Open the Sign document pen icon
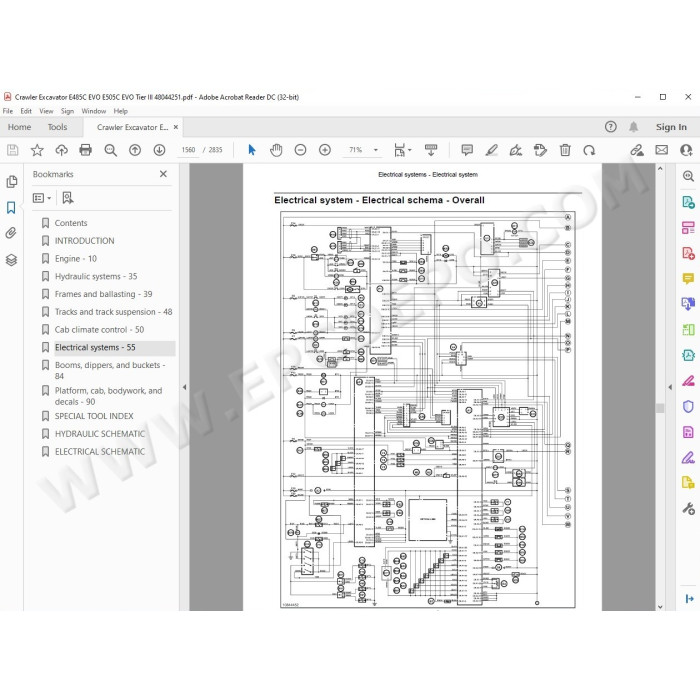Viewport: 700px width, 700px height. coord(516,150)
